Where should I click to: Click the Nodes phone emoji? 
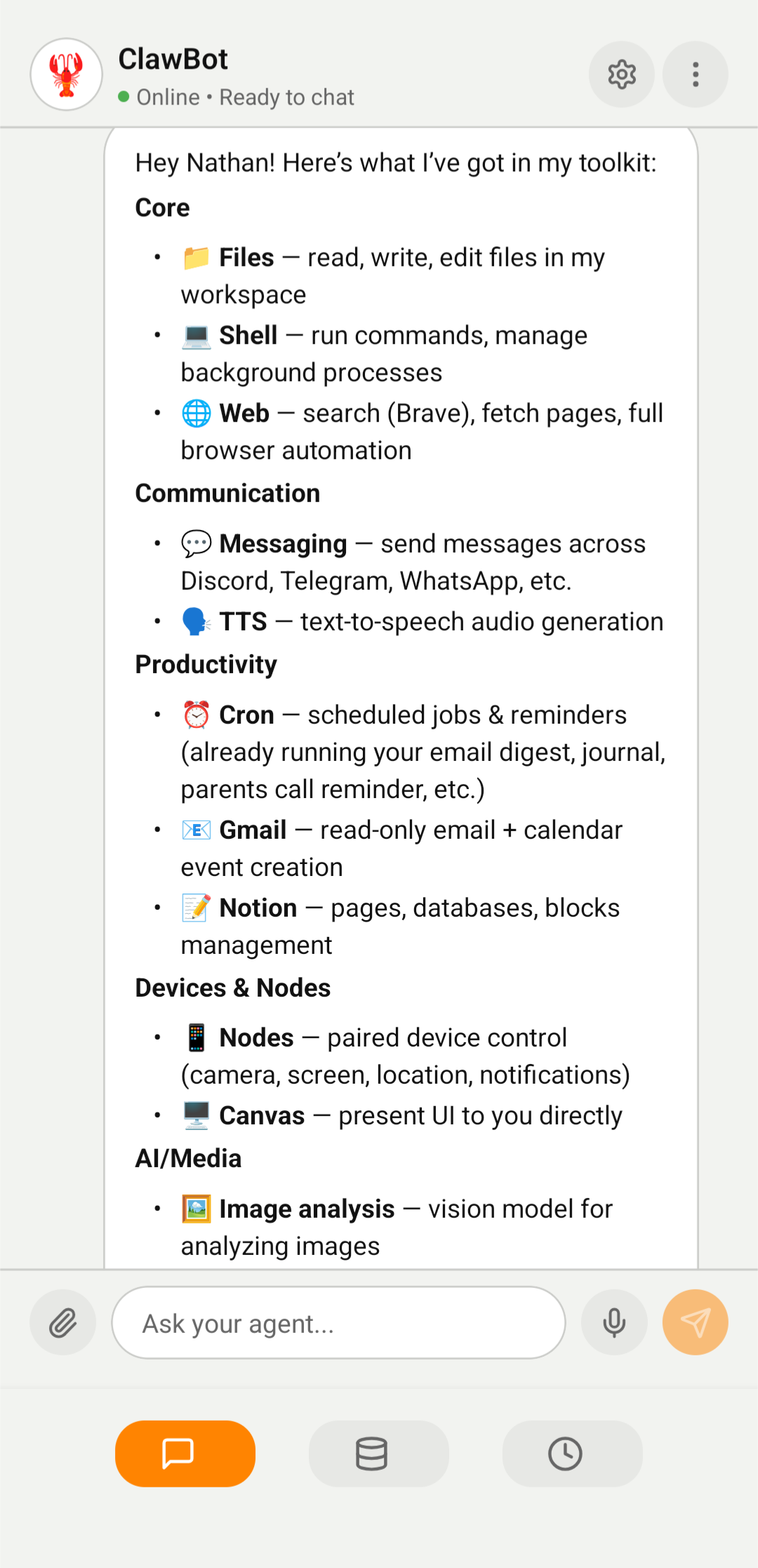tap(197, 1037)
